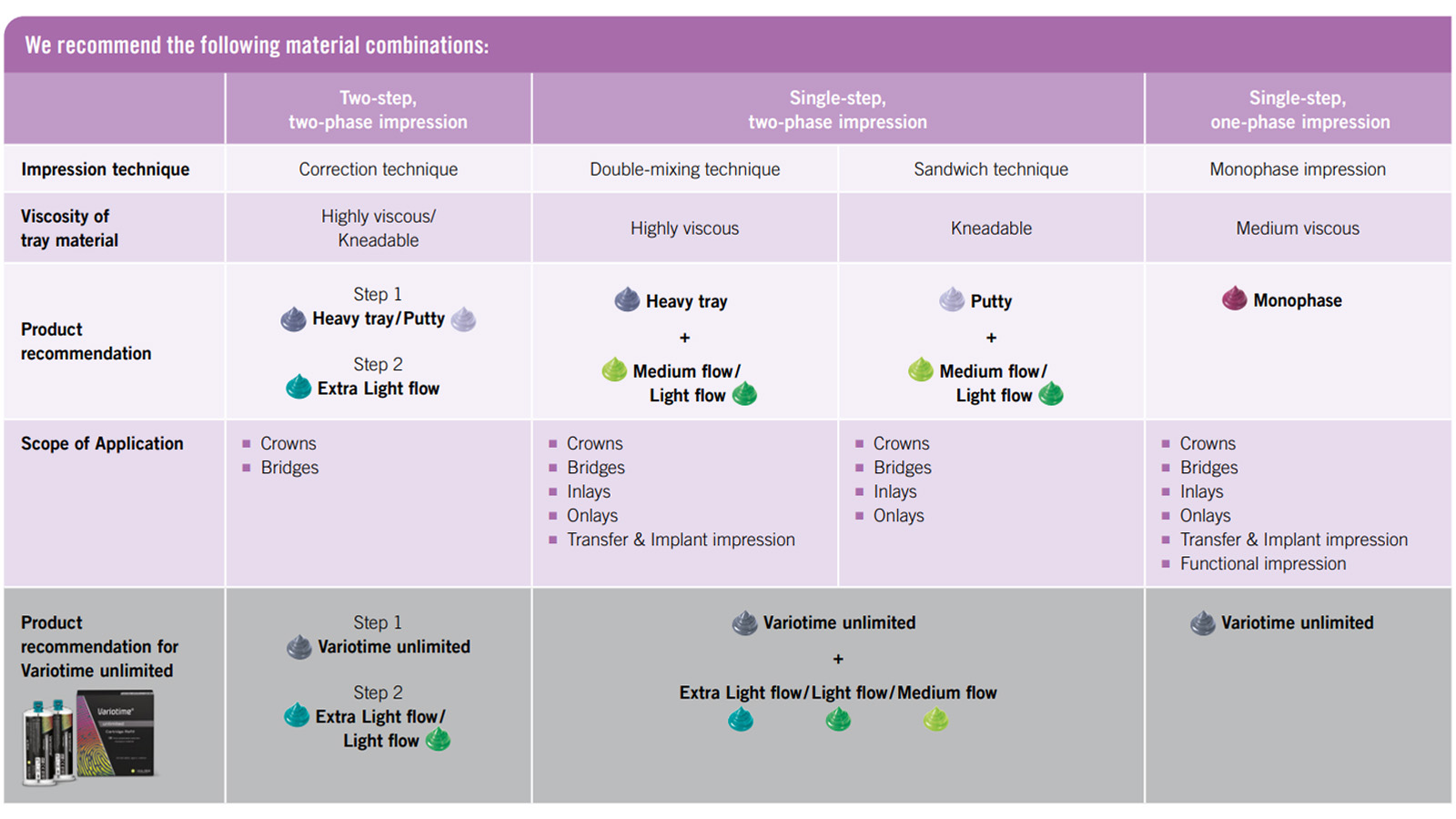Click the Scope of Application row label
The height and width of the screenshot is (819, 1456).
click(x=102, y=443)
